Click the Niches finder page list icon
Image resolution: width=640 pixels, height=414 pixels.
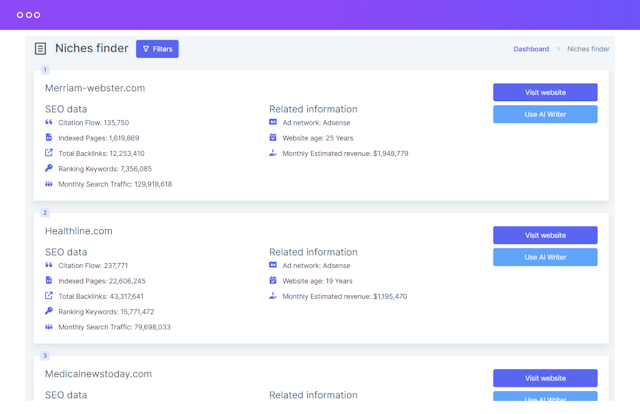coord(40,49)
